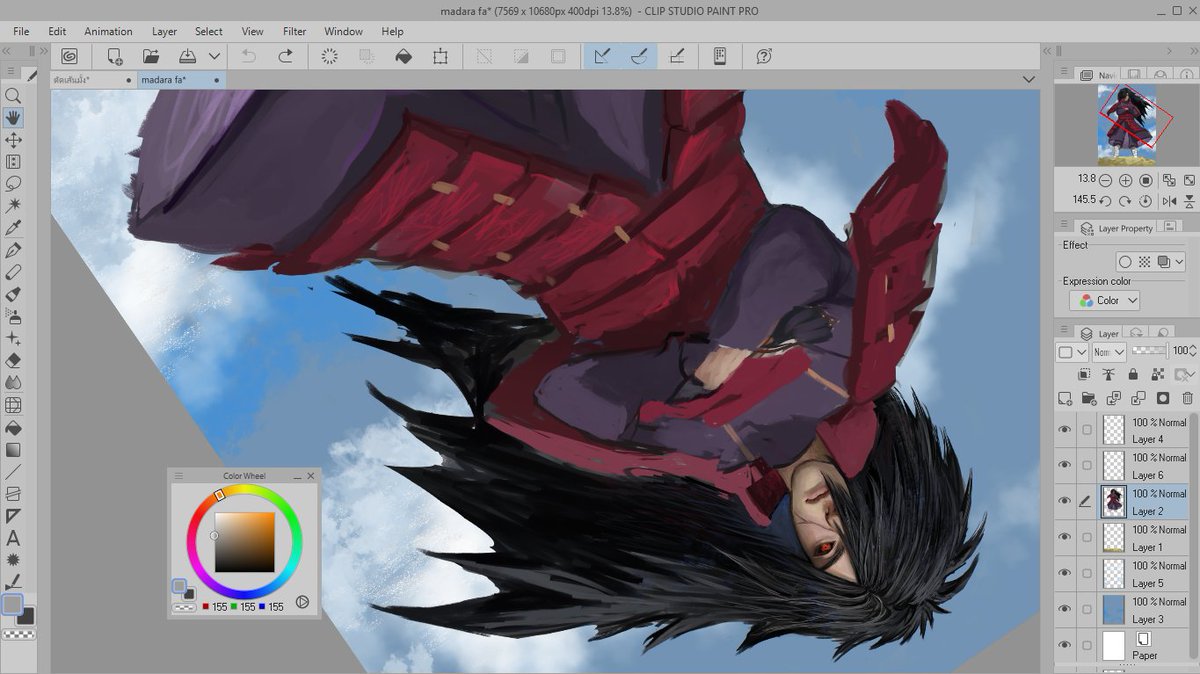Open the Window menu
This screenshot has height=674, width=1200.
point(343,31)
